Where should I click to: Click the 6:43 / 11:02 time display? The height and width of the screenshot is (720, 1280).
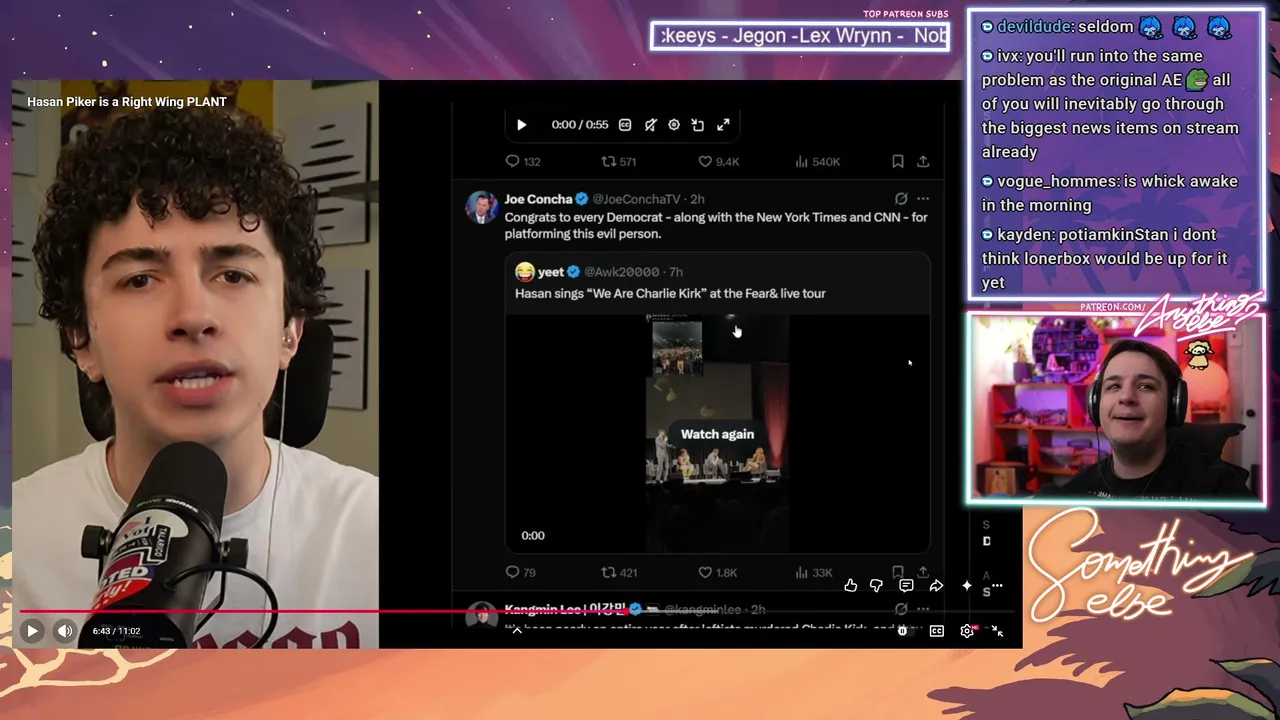[x=117, y=631]
